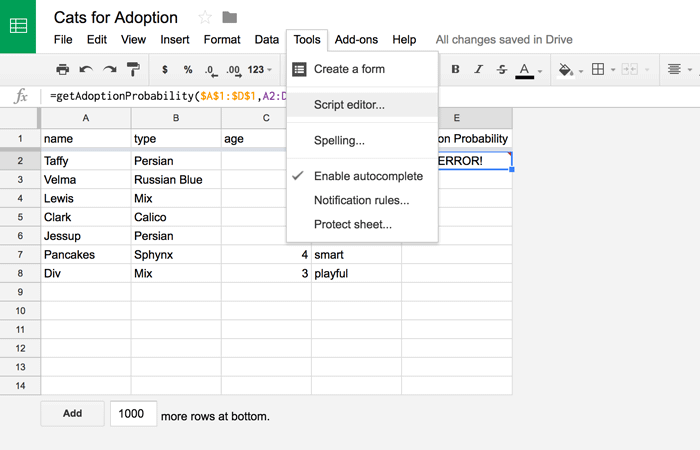Open Script editor from Tools menu
Viewport: 700px width, 450px height.
362,105
